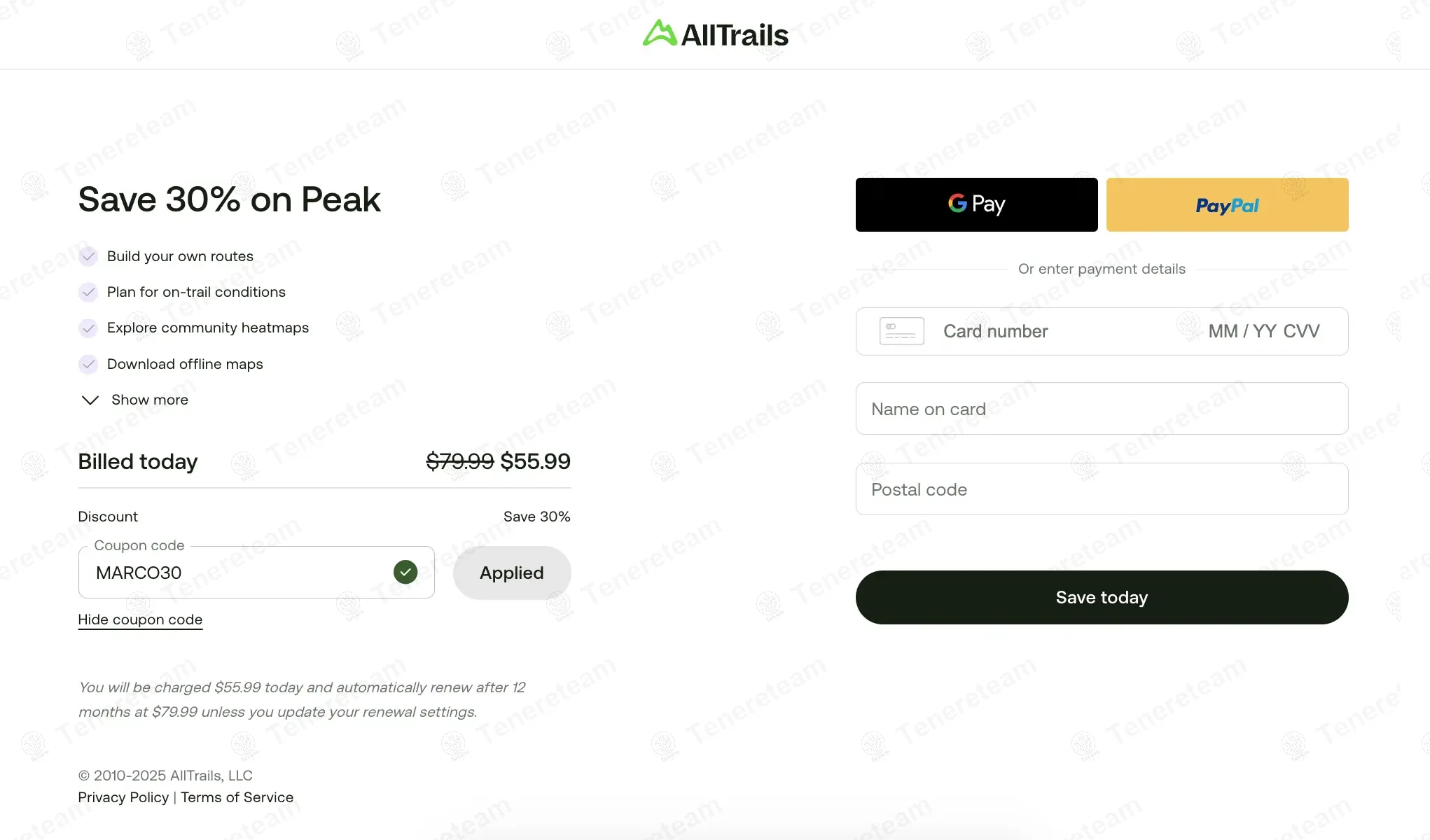Viewport: 1430px width, 840px height.
Task: Open the Privacy Policy link
Action: [123, 797]
